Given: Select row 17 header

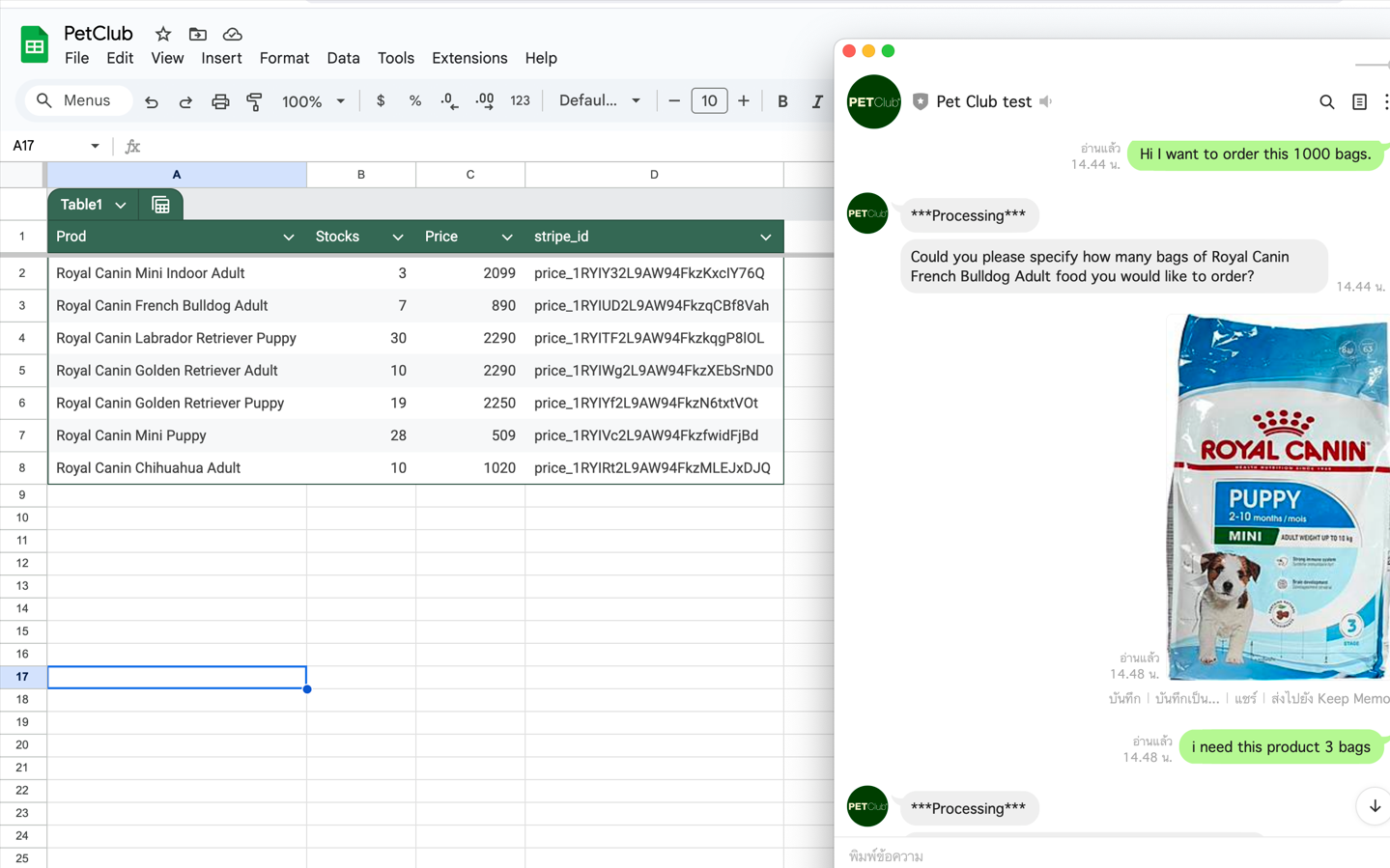Looking at the screenshot, I should coord(22,677).
